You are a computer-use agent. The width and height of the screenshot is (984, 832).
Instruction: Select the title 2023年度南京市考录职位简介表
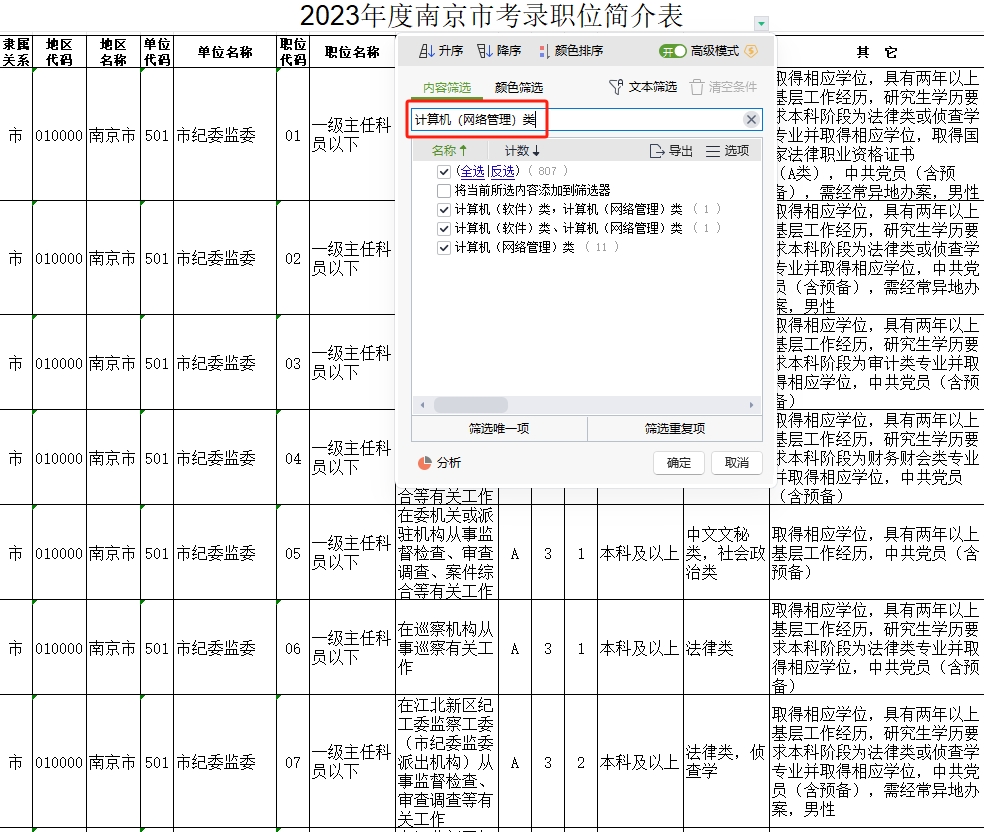pyautogui.click(x=491, y=16)
